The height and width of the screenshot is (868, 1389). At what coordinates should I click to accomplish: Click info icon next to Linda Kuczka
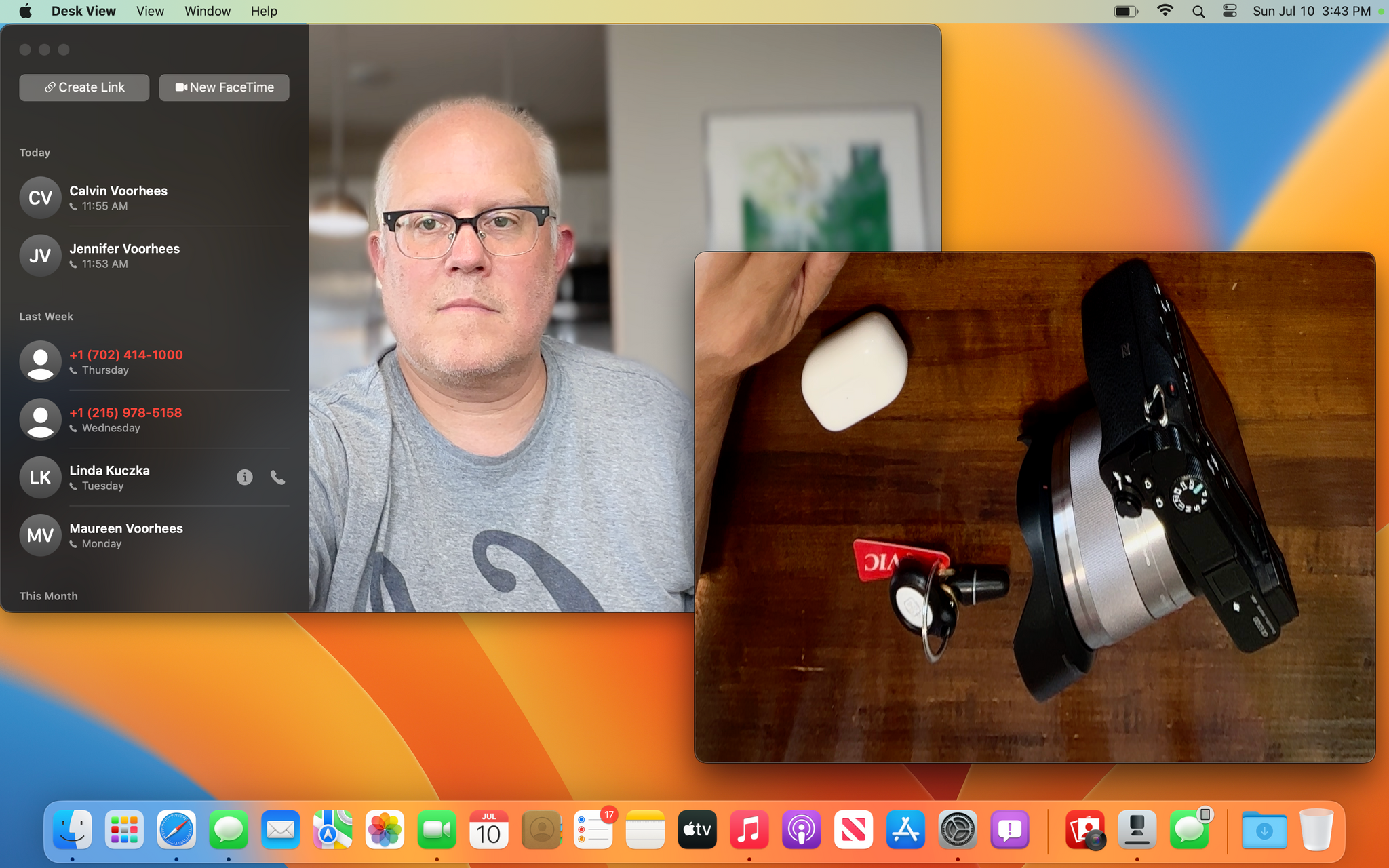(245, 477)
